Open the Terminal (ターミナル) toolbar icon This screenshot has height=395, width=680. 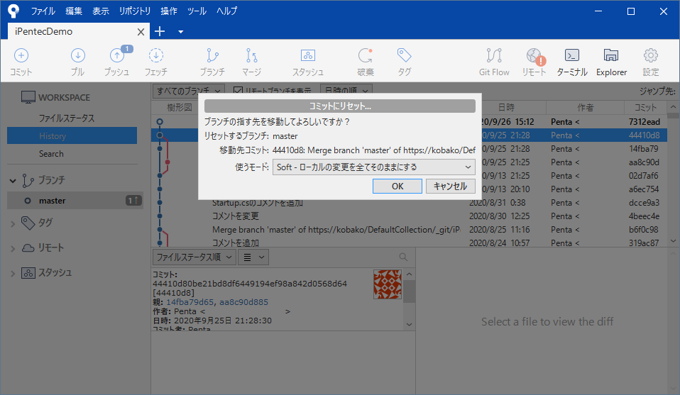point(572,55)
